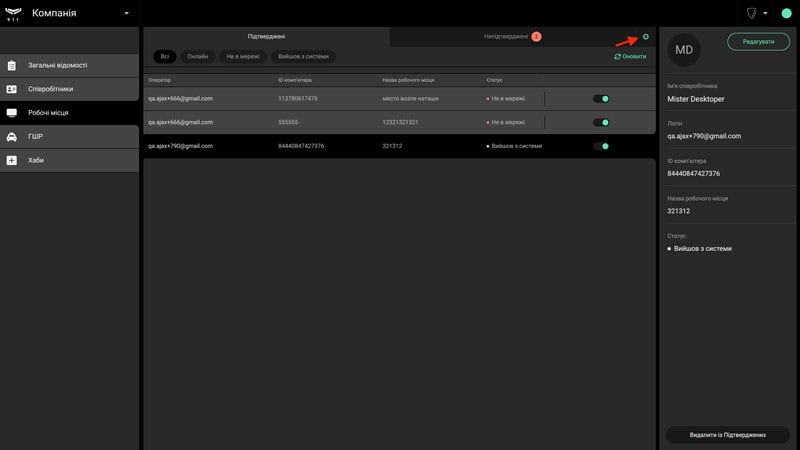The image size is (800, 450).
Task: Select the Не в мережі filter chip
Action: pos(243,57)
